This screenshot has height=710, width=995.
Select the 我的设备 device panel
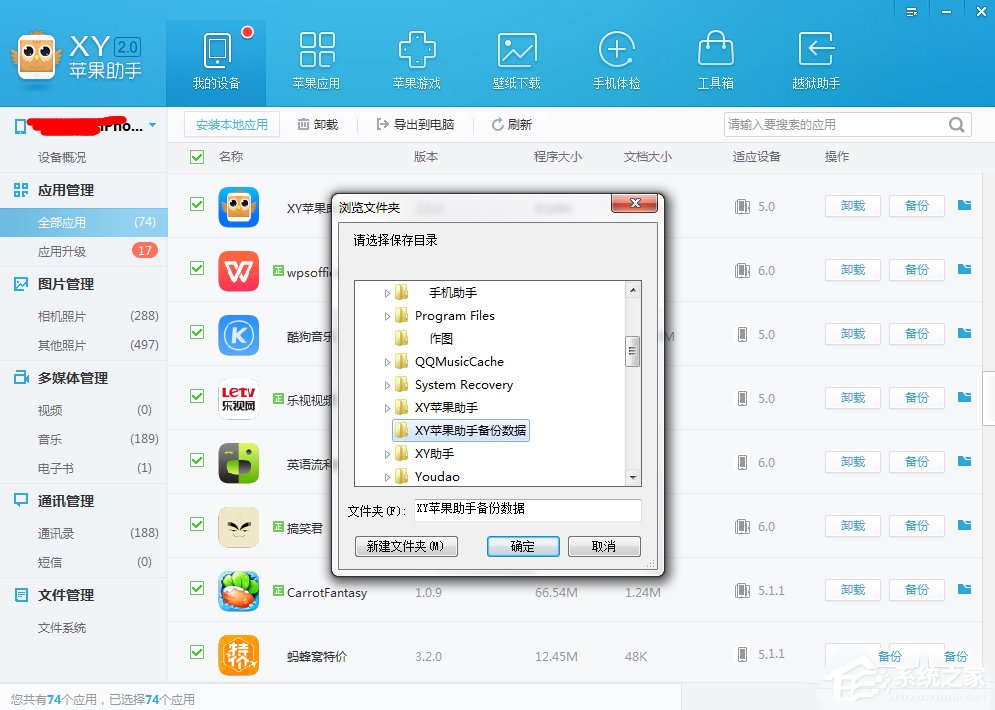217,60
